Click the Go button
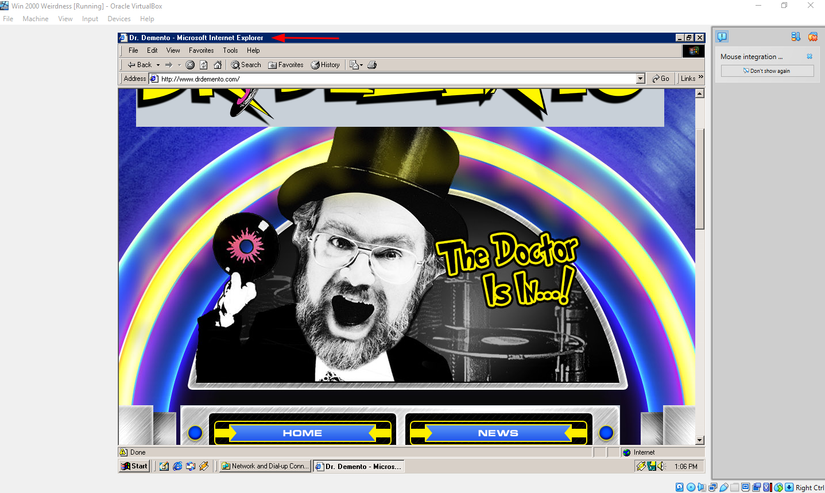 point(660,78)
